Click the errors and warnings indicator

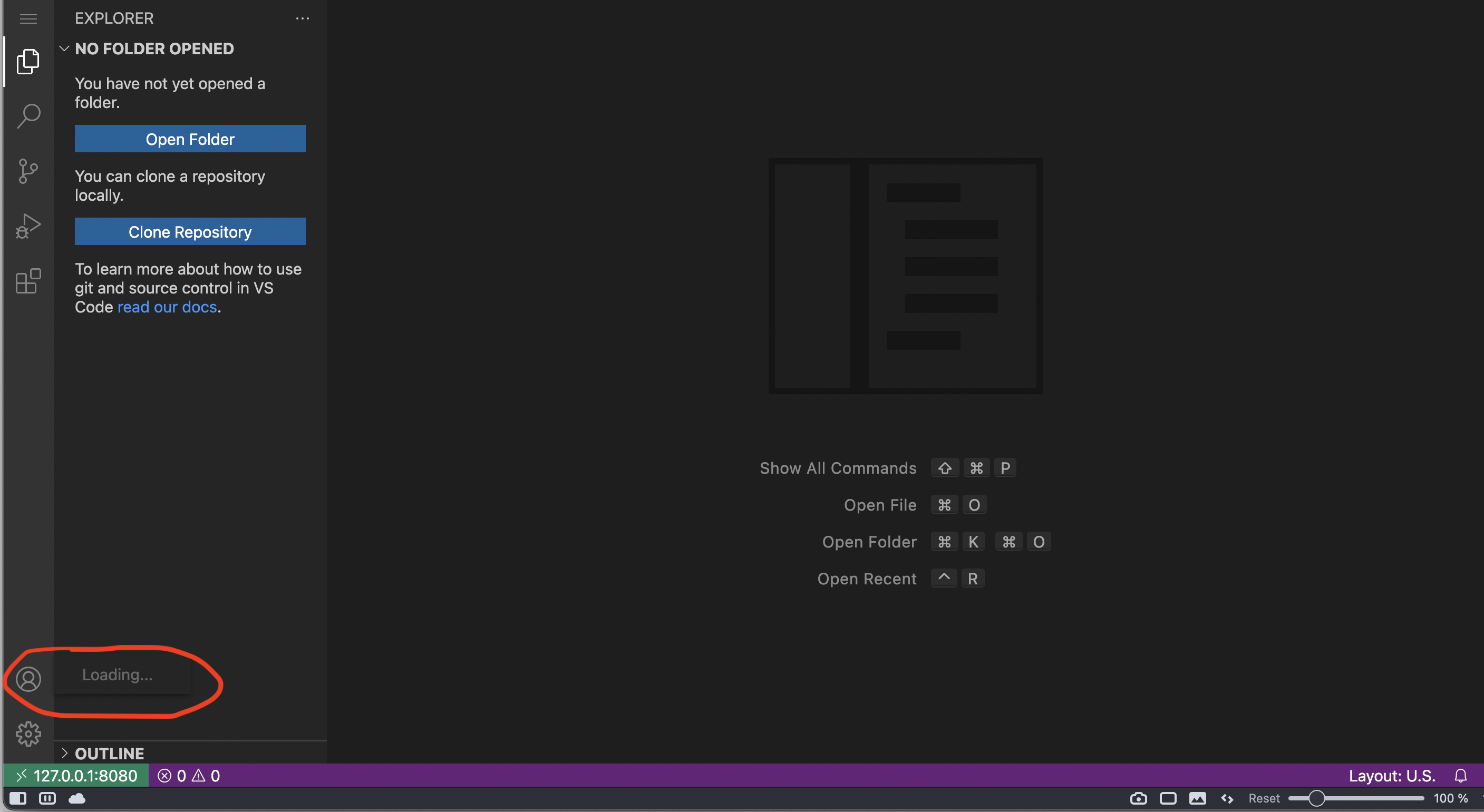(188, 775)
